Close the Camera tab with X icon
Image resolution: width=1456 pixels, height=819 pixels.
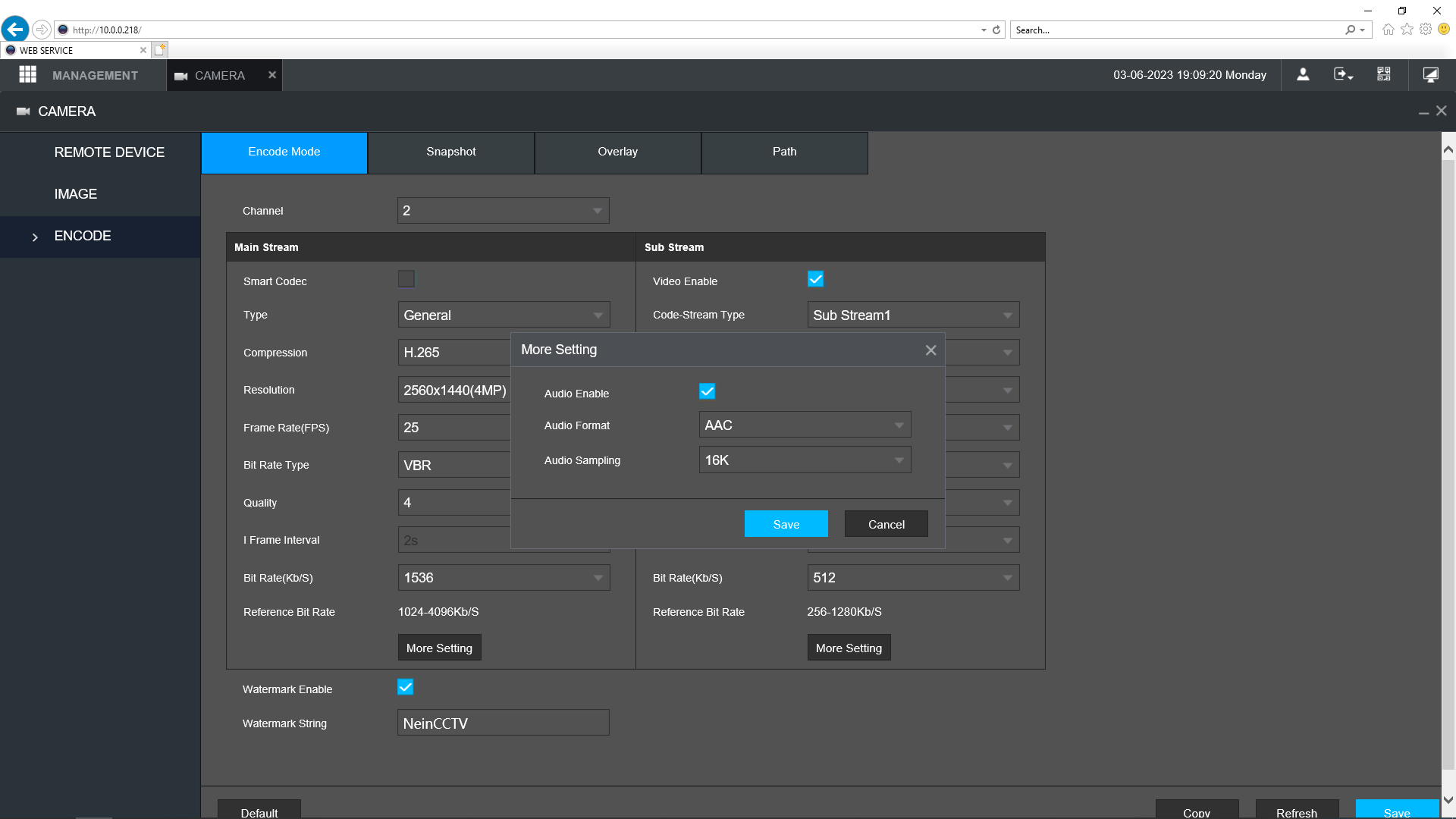coord(272,74)
